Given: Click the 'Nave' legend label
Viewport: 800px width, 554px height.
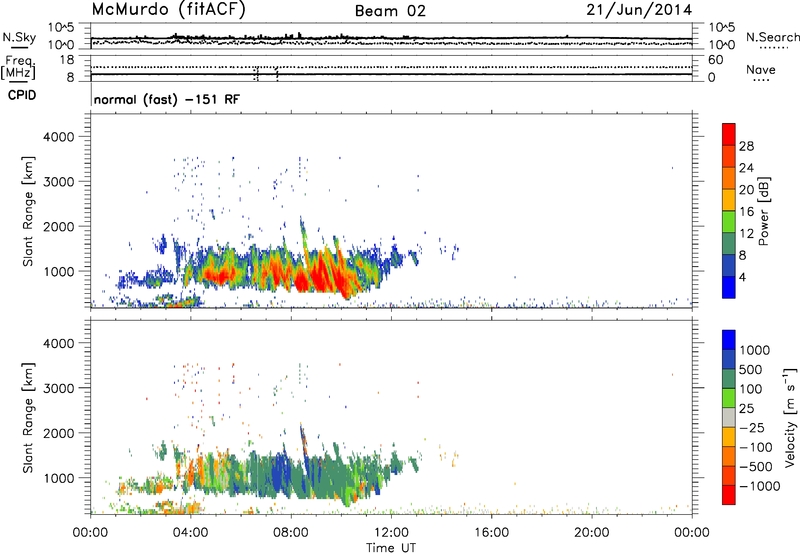Looking at the screenshot, I should pos(760,69).
